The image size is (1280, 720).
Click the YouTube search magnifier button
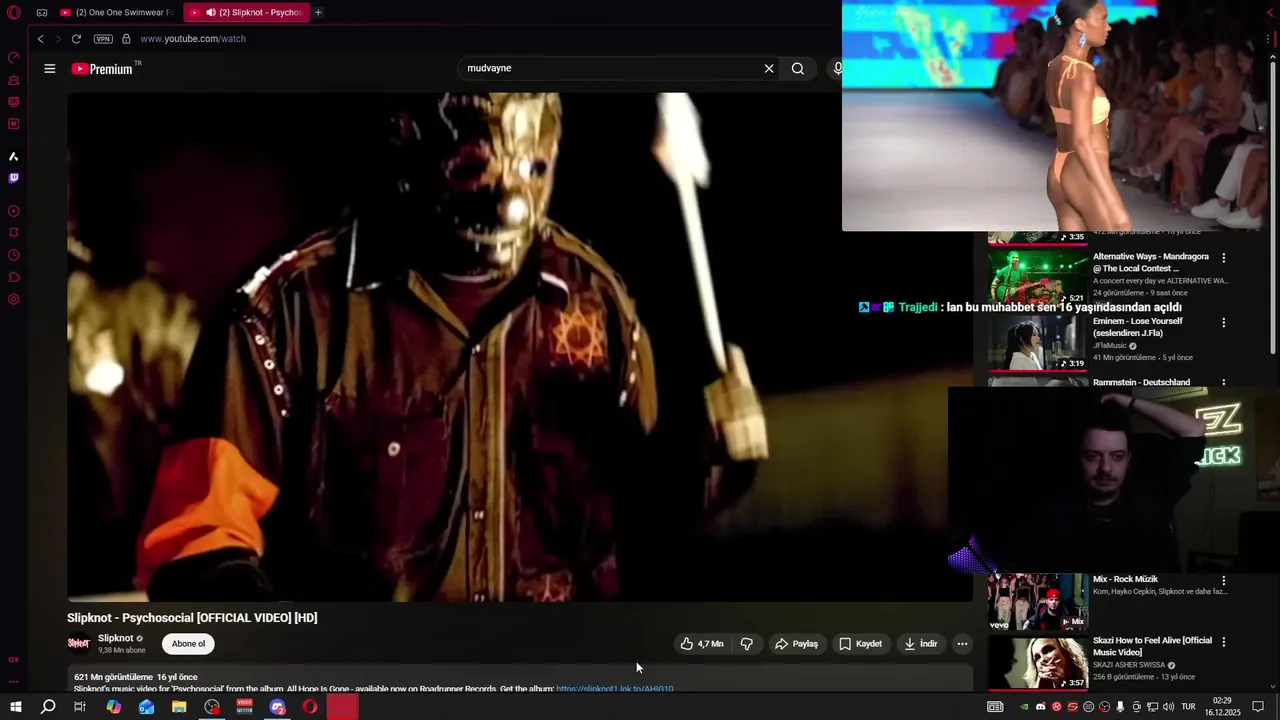tap(798, 69)
